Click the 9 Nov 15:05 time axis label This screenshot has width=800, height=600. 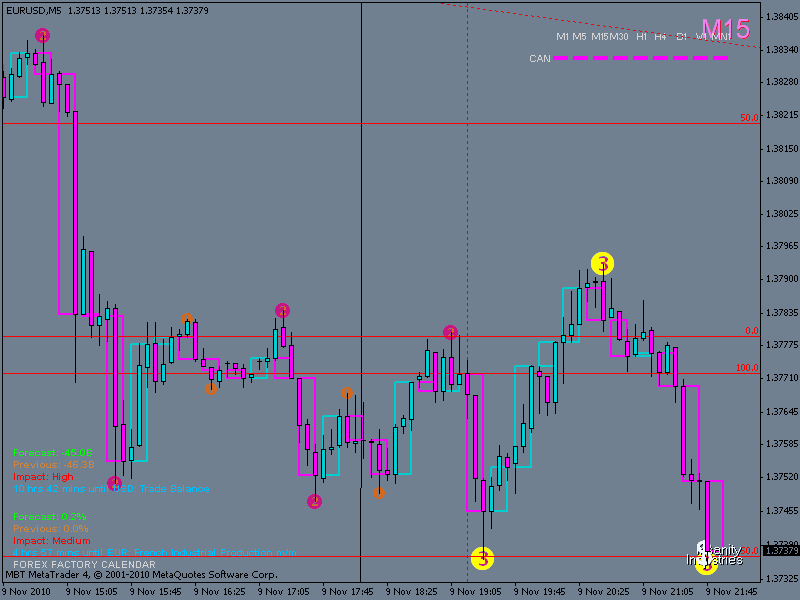pyautogui.click(x=91, y=592)
